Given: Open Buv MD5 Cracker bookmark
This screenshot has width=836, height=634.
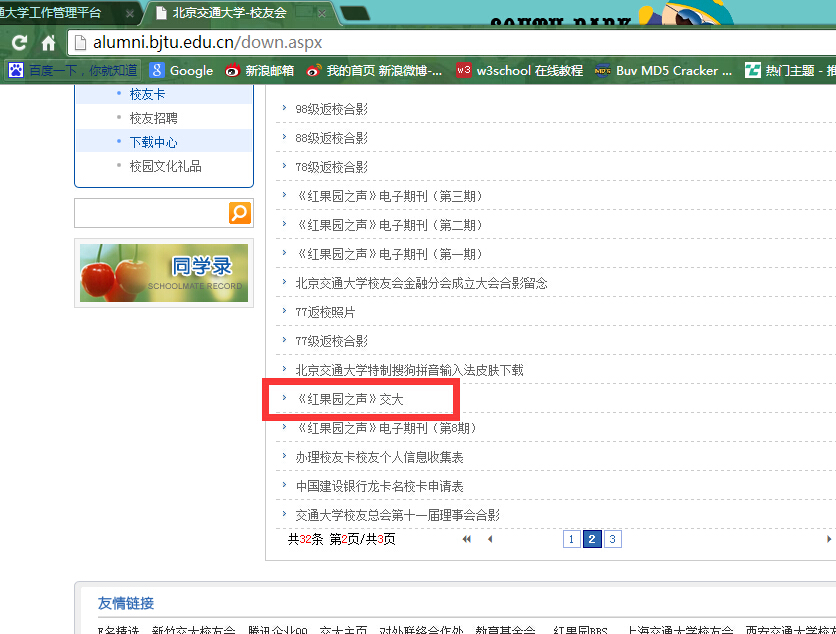Looking at the screenshot, I should click(663, 70).
